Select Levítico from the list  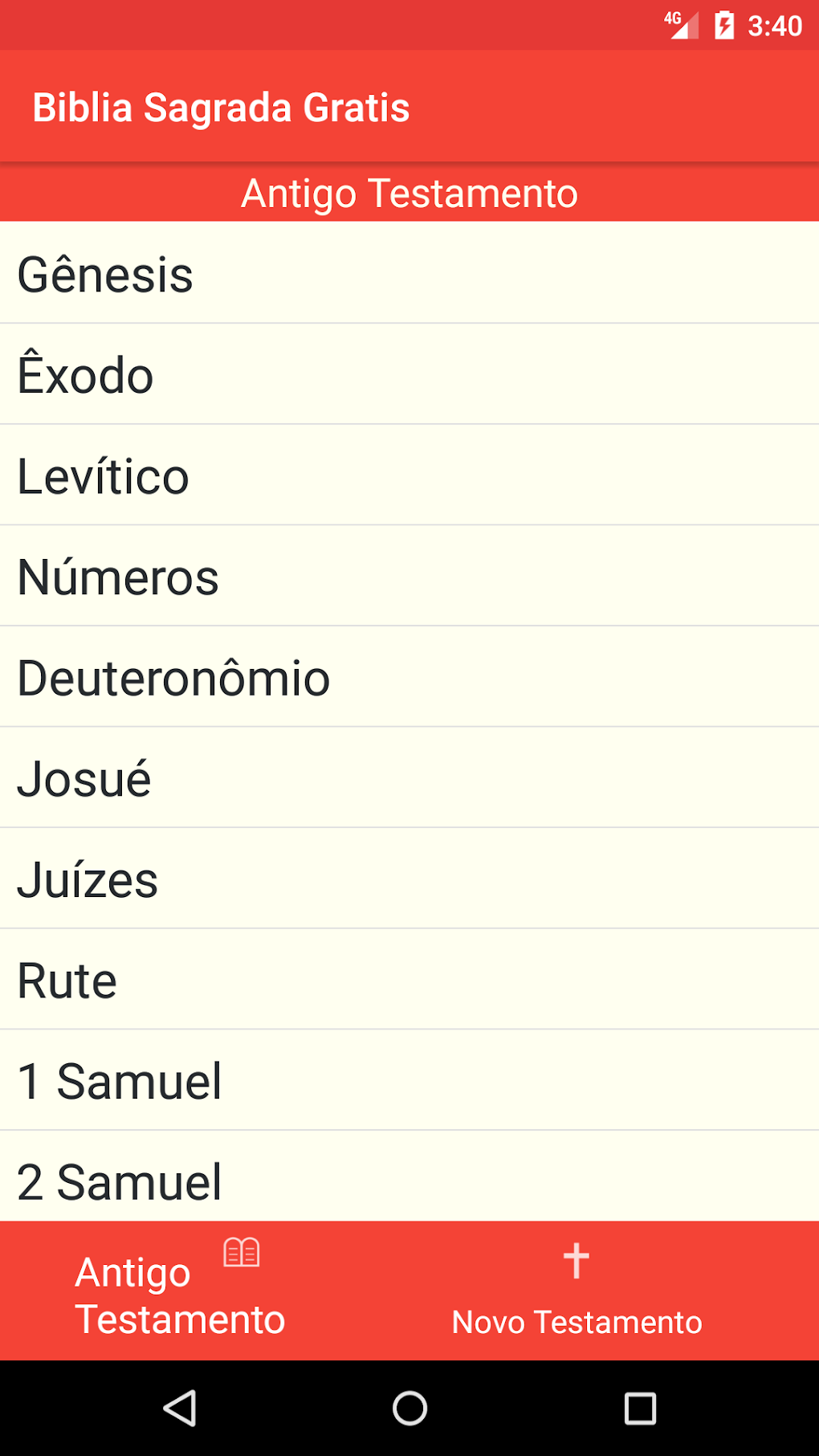click(x=409, y=476)
